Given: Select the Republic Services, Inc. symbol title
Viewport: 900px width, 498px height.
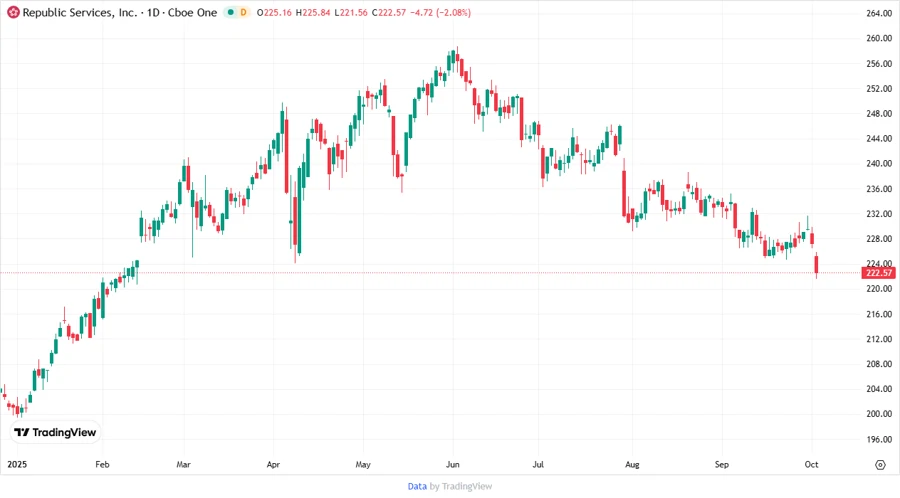Looking at the screenshot, I should click(74, 13).
